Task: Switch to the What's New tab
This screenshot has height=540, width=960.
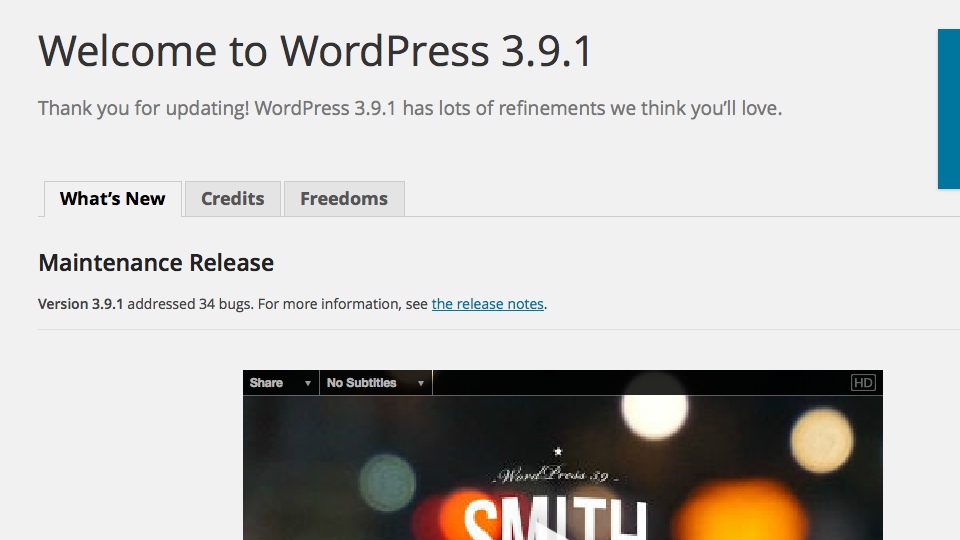Action: tap(113, 198)
